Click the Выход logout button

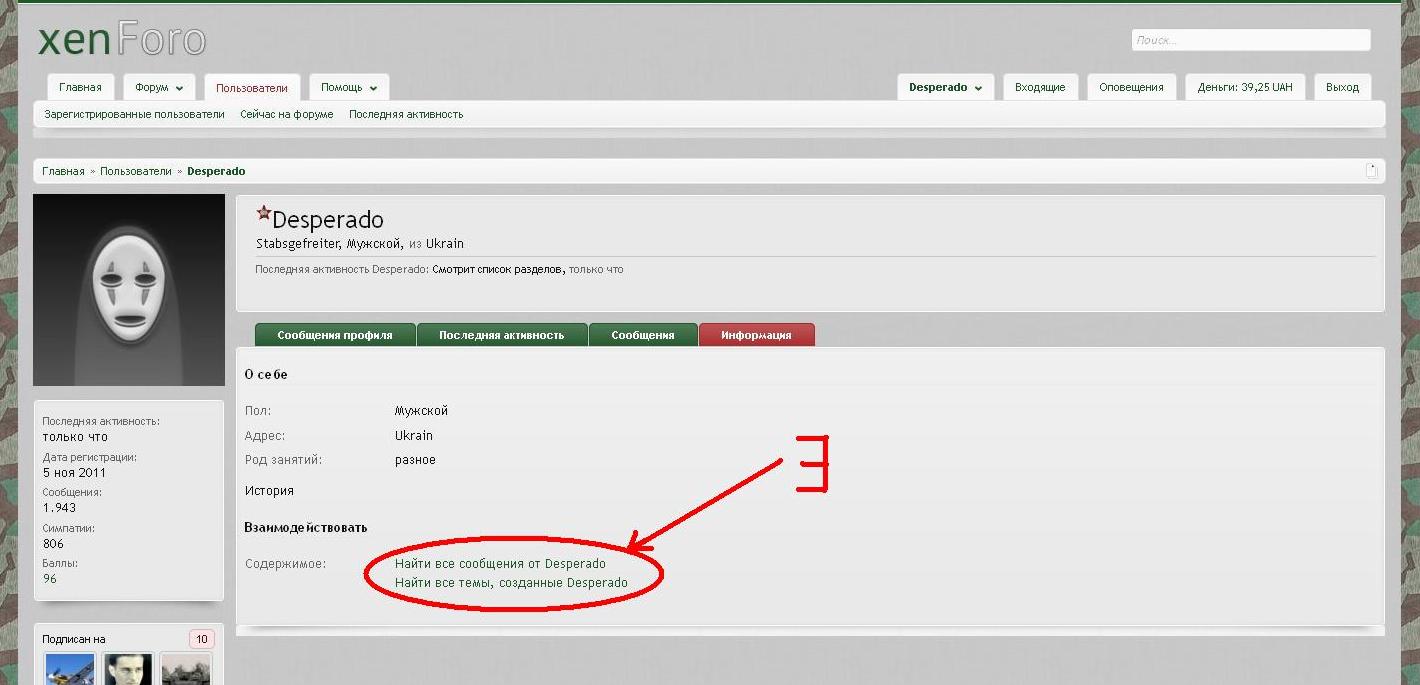[x=1342, y=88]
